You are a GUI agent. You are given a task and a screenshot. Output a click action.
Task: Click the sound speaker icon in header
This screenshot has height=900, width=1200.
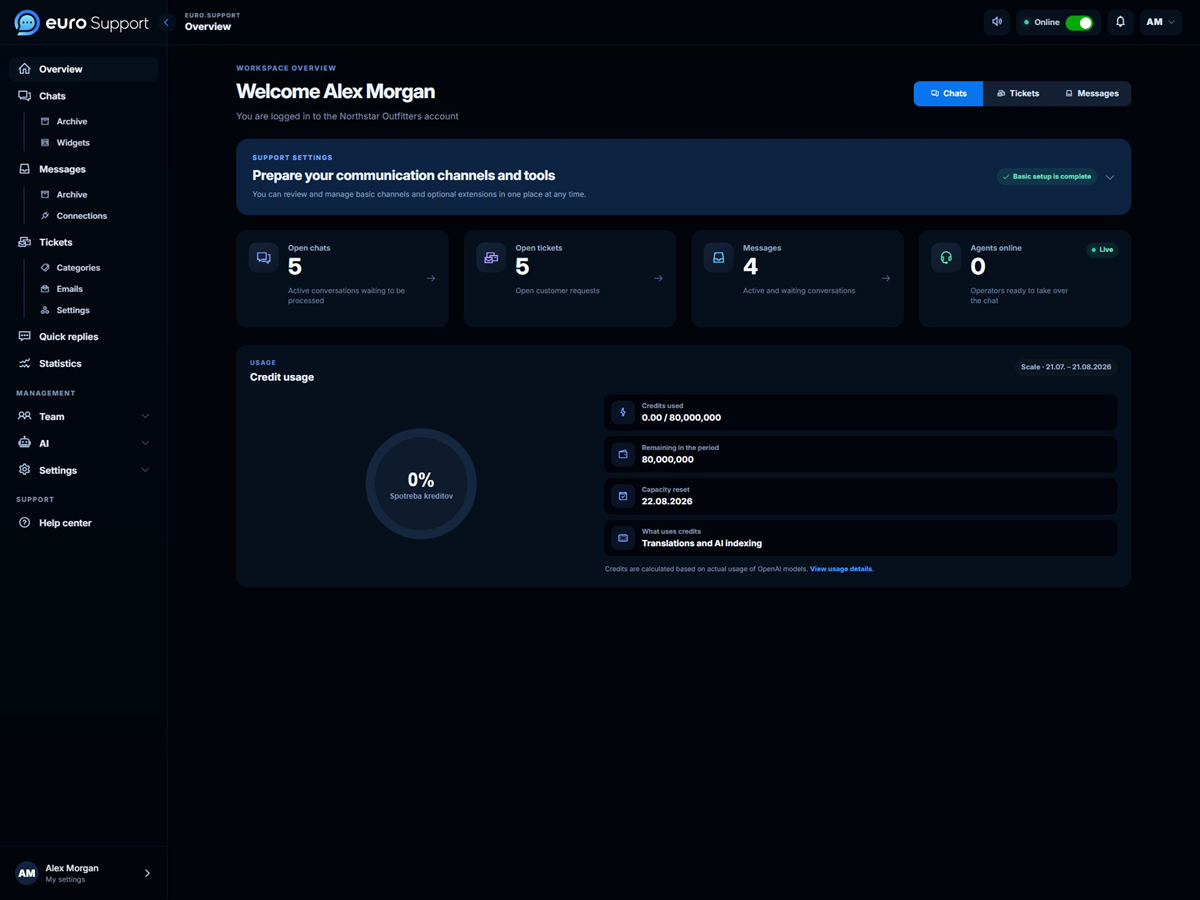(x=996, y=22)
